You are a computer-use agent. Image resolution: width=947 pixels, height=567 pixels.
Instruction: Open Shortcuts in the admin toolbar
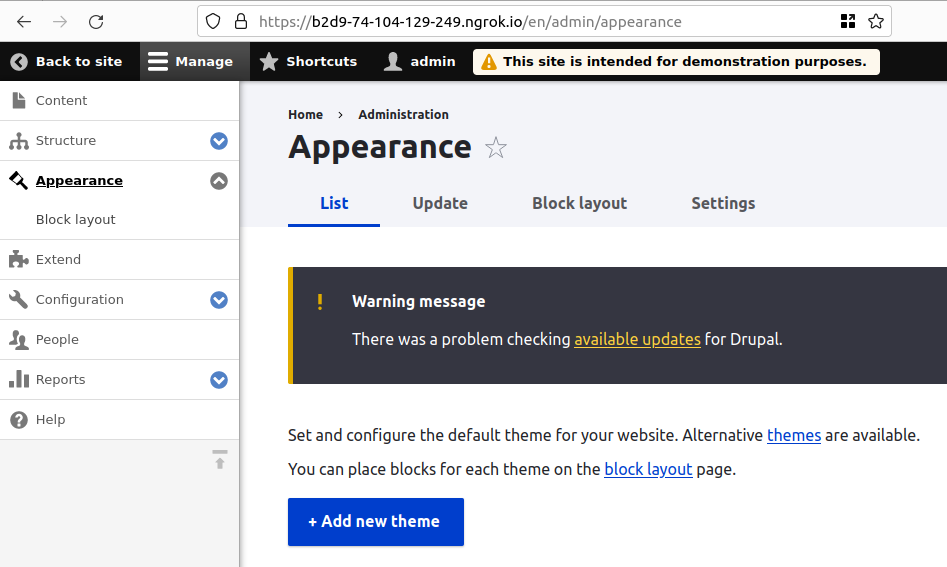pyautogui.click(x=309, y=61)
